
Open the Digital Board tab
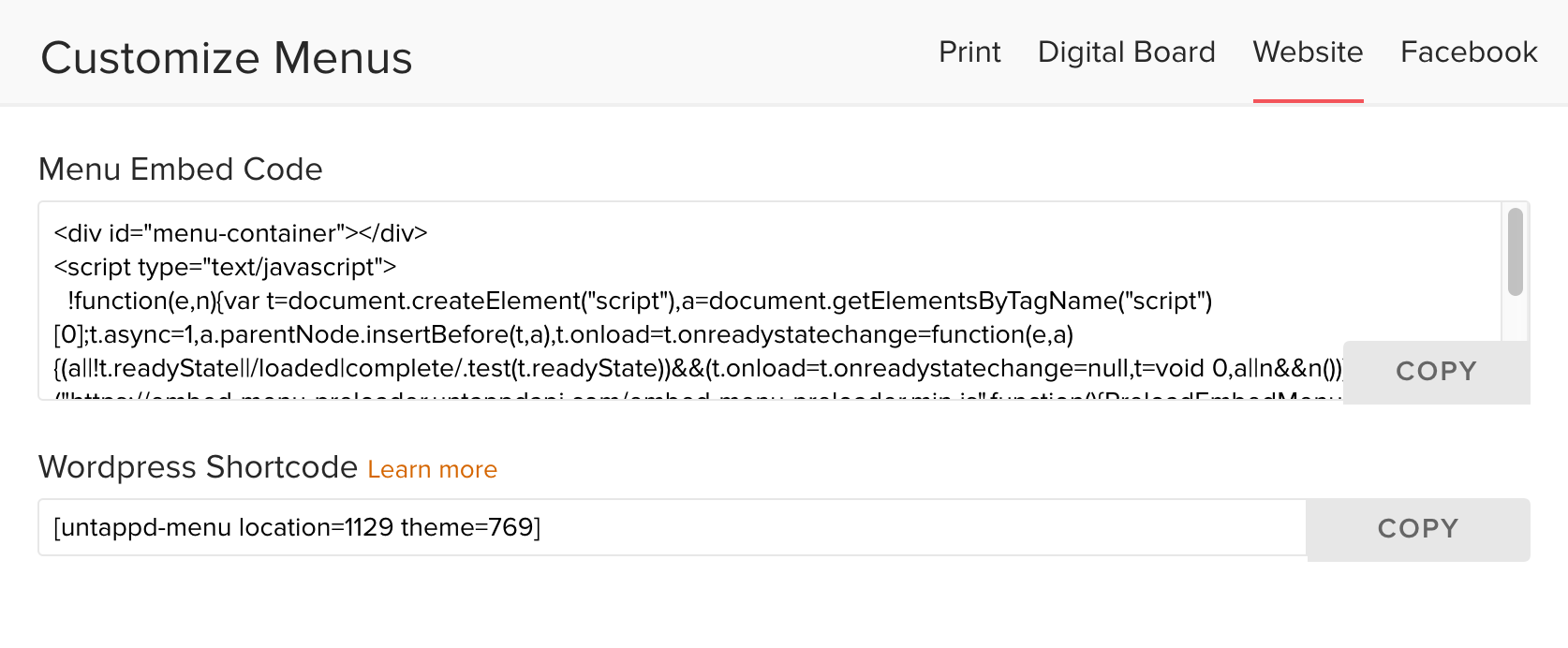(x=1126, y=52)
